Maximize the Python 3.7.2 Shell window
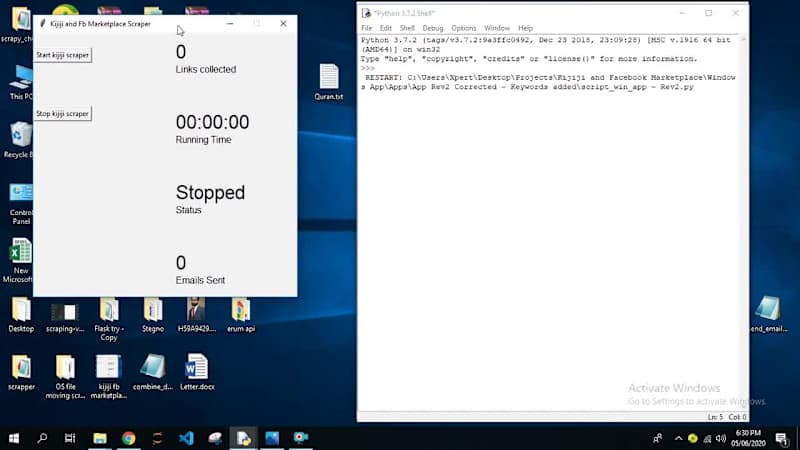Image resolution: width=800 pixels, height=450 pixels. 709,13
